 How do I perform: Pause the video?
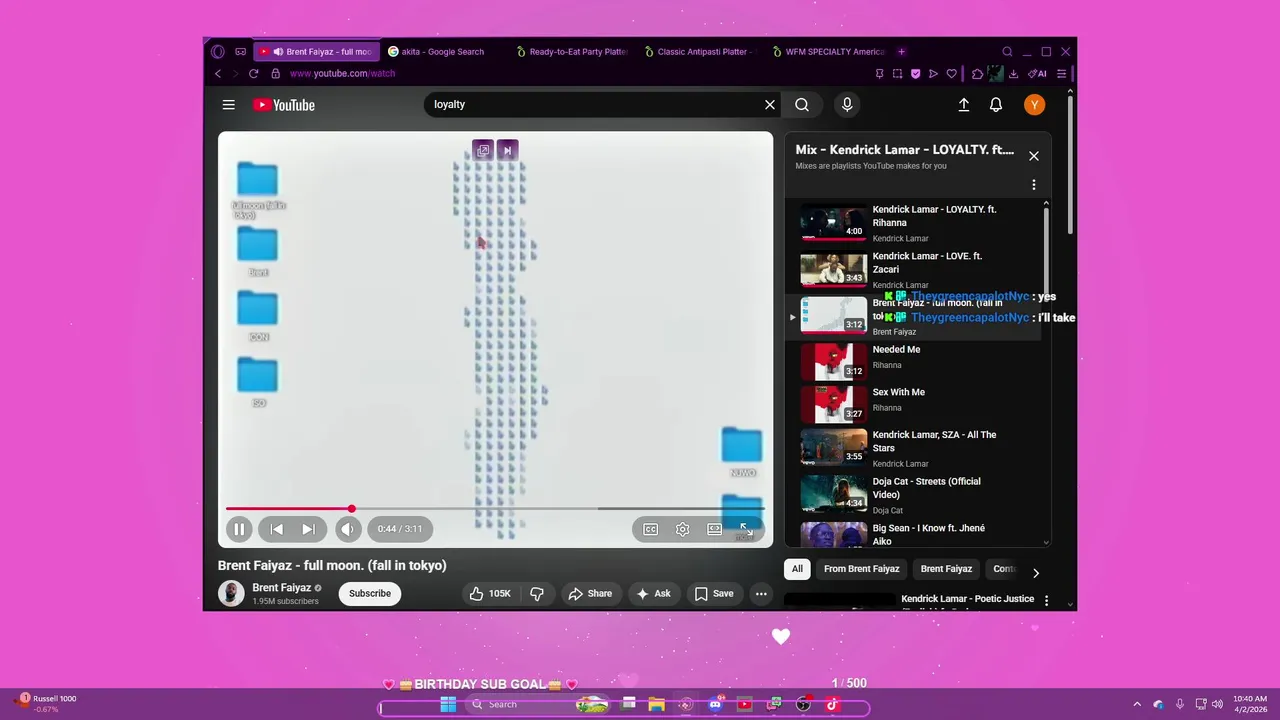click(239, 529)
